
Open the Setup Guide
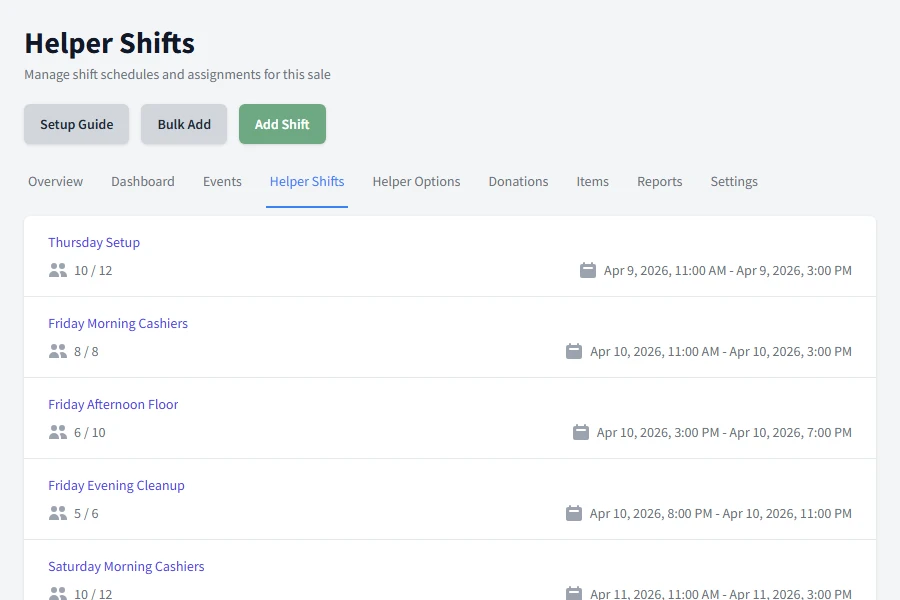pyautogui.click(x=76, y=124)
